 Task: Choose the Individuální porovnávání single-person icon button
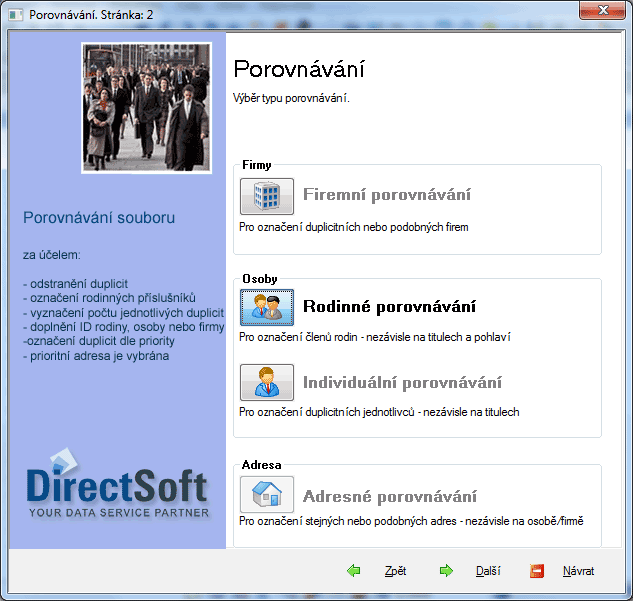tap(267, 382)
